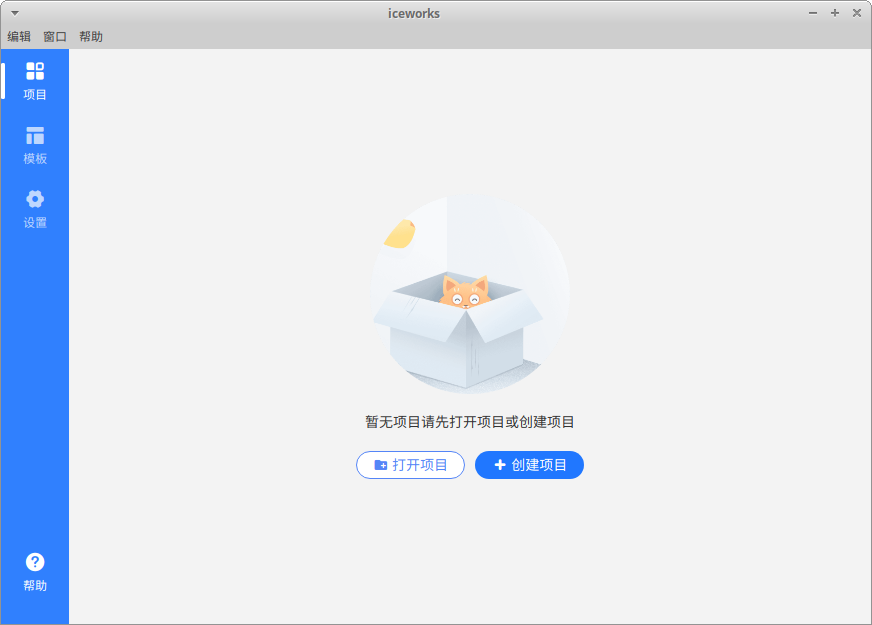Click the empty-state message text
The height and width of the screenshot is (625, 872).
(468, 421)
